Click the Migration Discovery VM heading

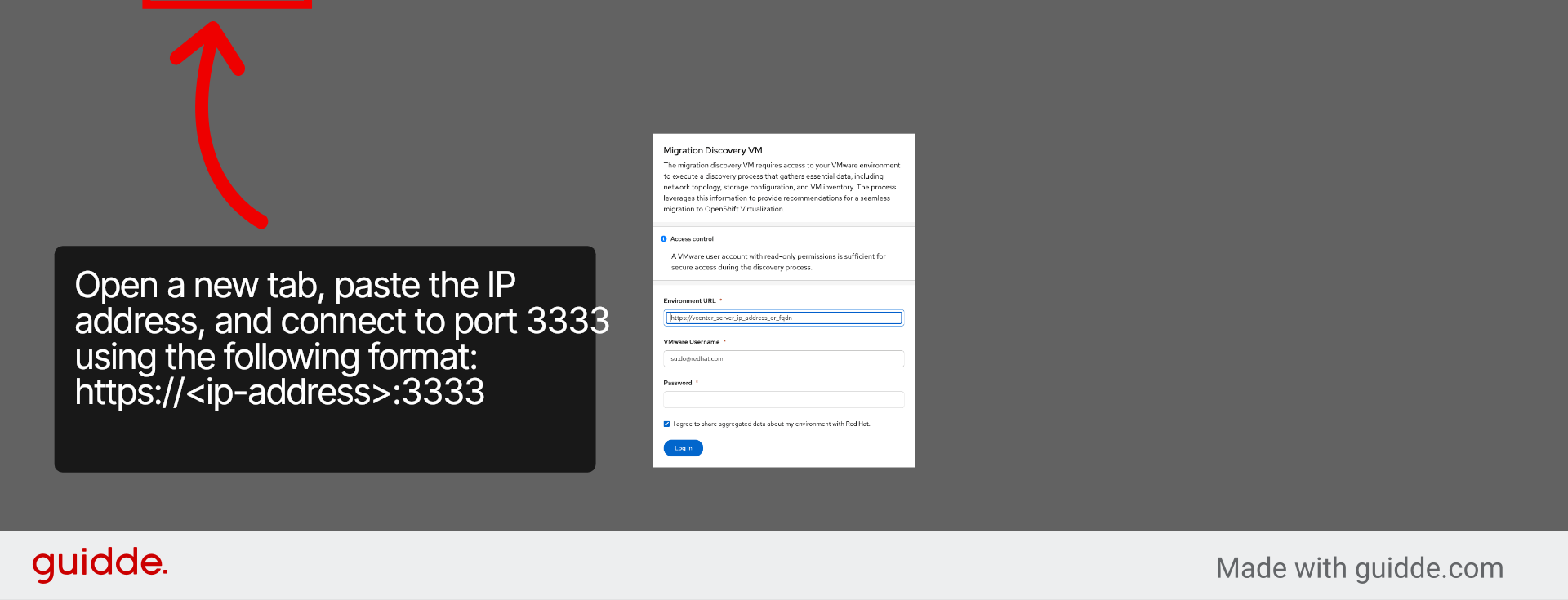713,150
